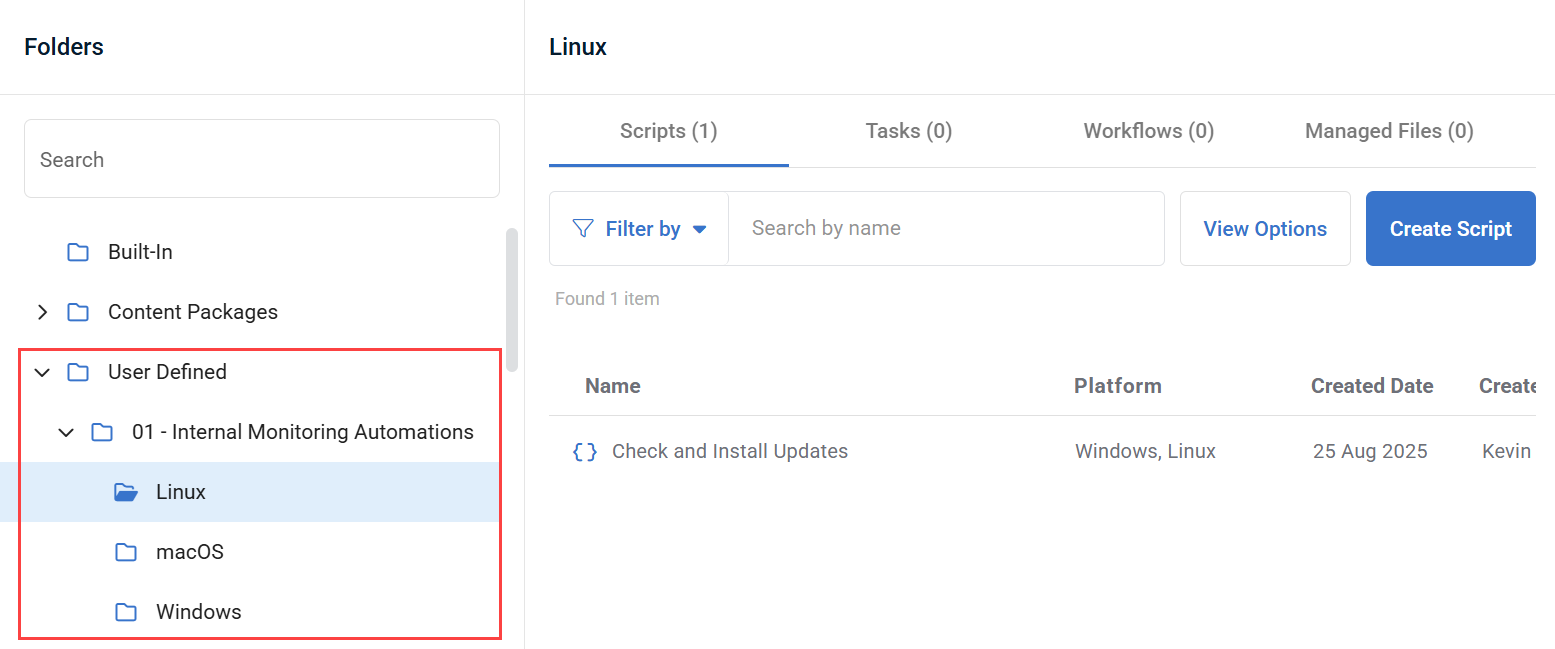Click the Content Packages folder icon
The height and width of the screenshot is (649, 1555).
[78, 312]
